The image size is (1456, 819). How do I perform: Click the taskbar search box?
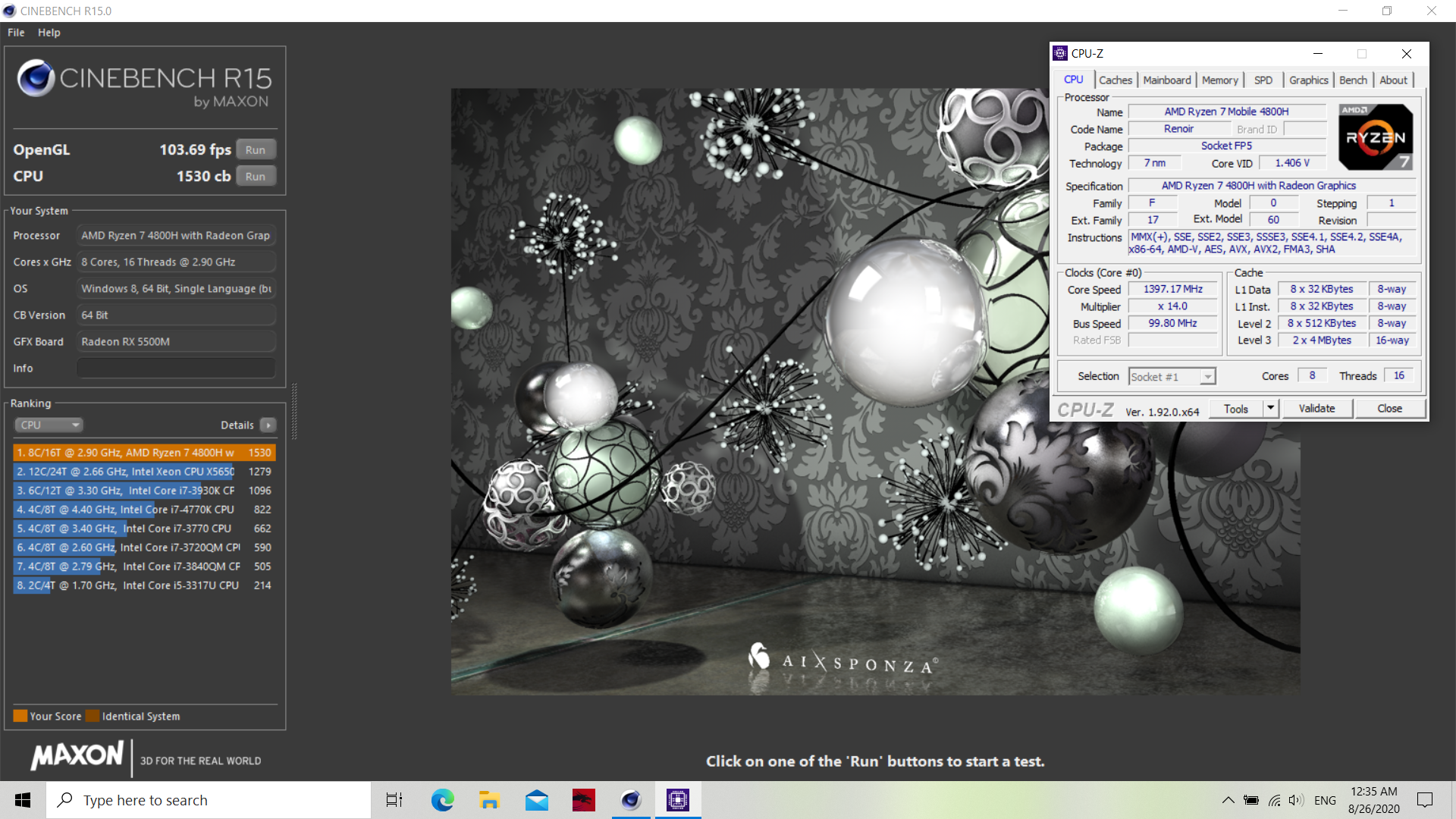(209, 800)
